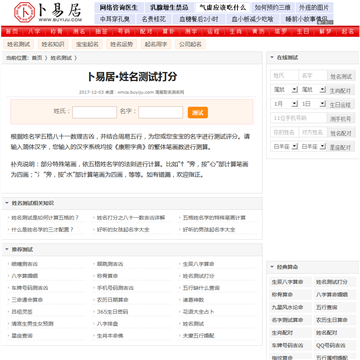
Task: Click the sidebar 星座配对 button
Action: (x=341, y=147)
